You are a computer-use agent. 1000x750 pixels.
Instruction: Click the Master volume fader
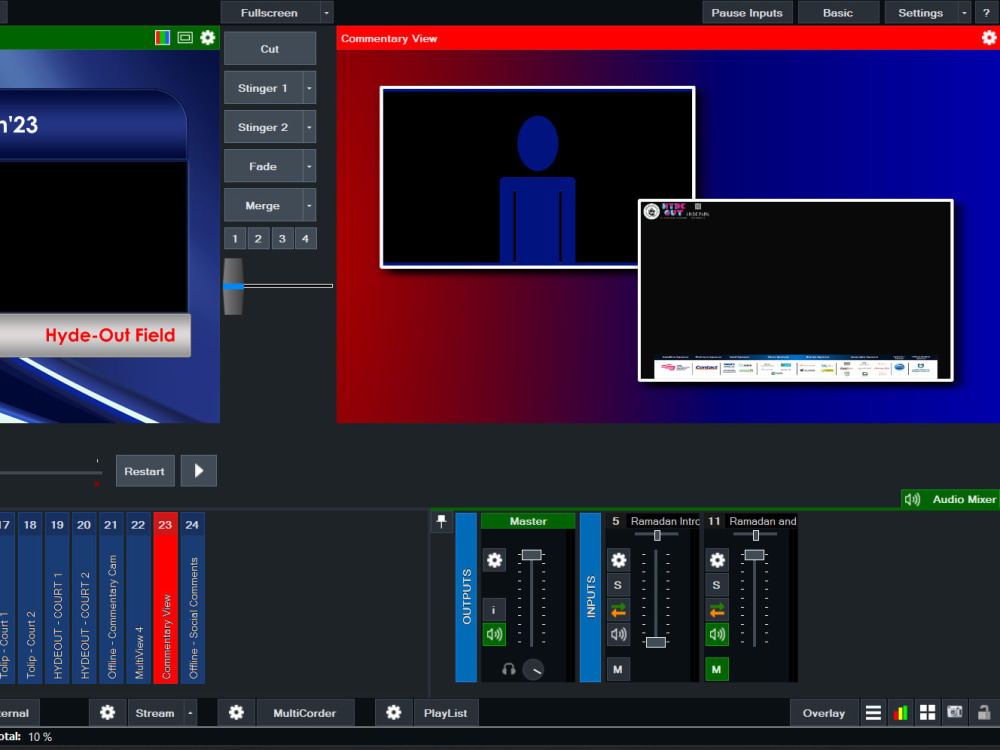pyautogui.click(x=531, y=555)
